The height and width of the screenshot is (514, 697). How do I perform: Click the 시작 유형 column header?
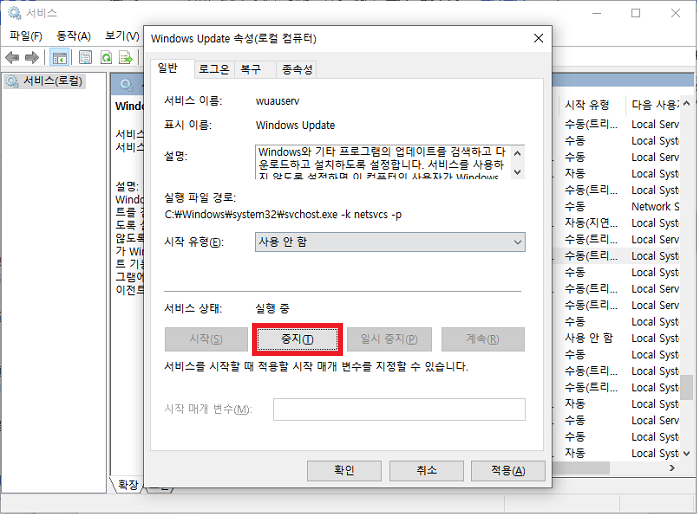(587, 104)
